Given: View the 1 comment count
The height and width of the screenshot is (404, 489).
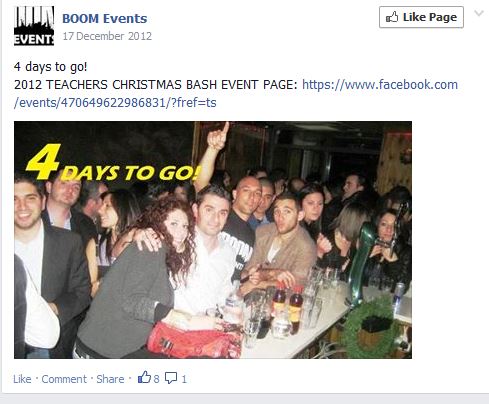Looking at the screenshot, I should click(184, 379).
